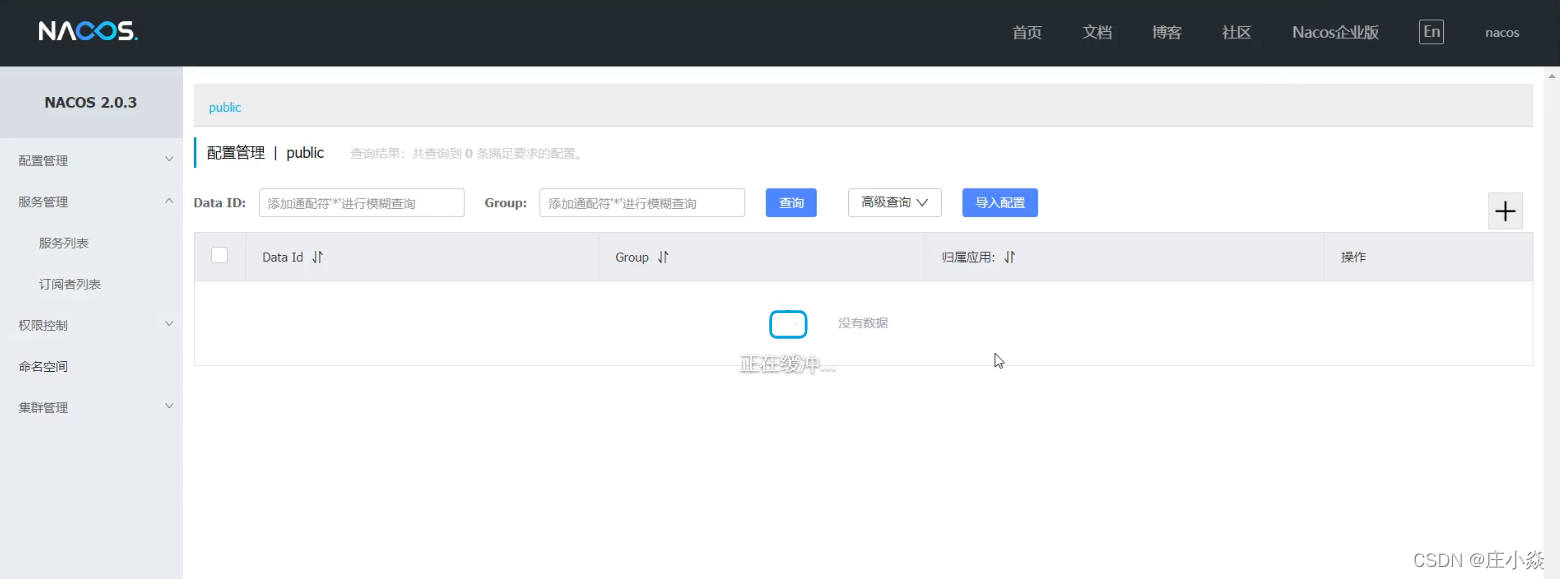Click the plus icon to create configuration
Viewport: 1560px width, 579px height.
[1505, 211]
